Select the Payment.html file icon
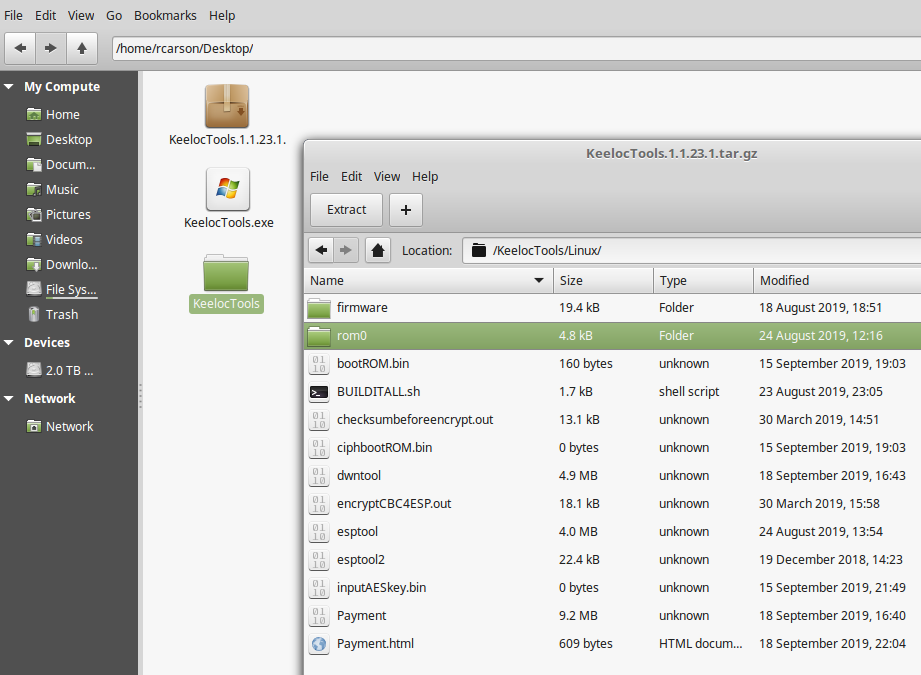Viewport: 921px width, 675px height. pos(319,644)
